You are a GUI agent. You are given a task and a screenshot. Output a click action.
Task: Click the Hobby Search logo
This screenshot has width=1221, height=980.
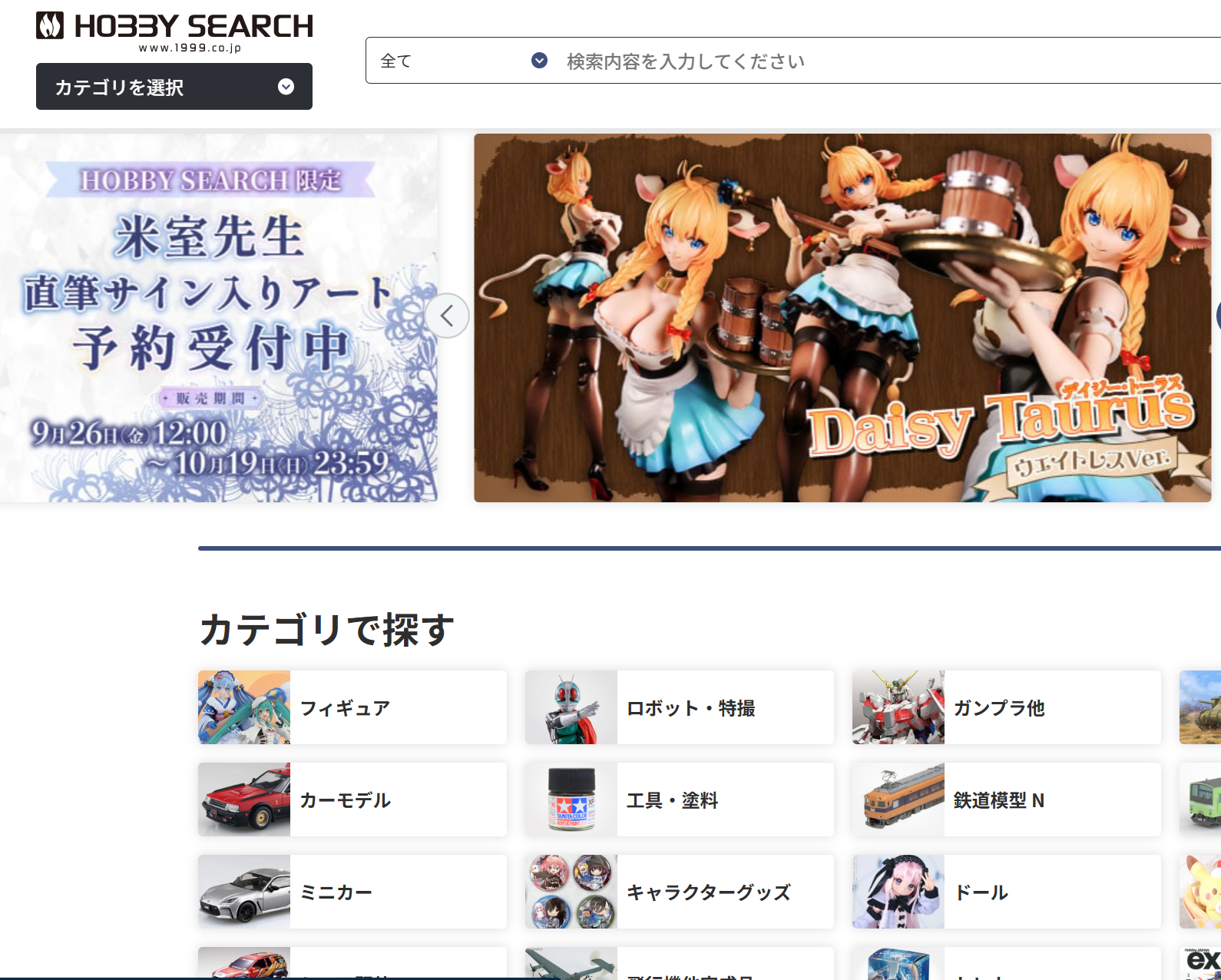(x=174, y=31)
